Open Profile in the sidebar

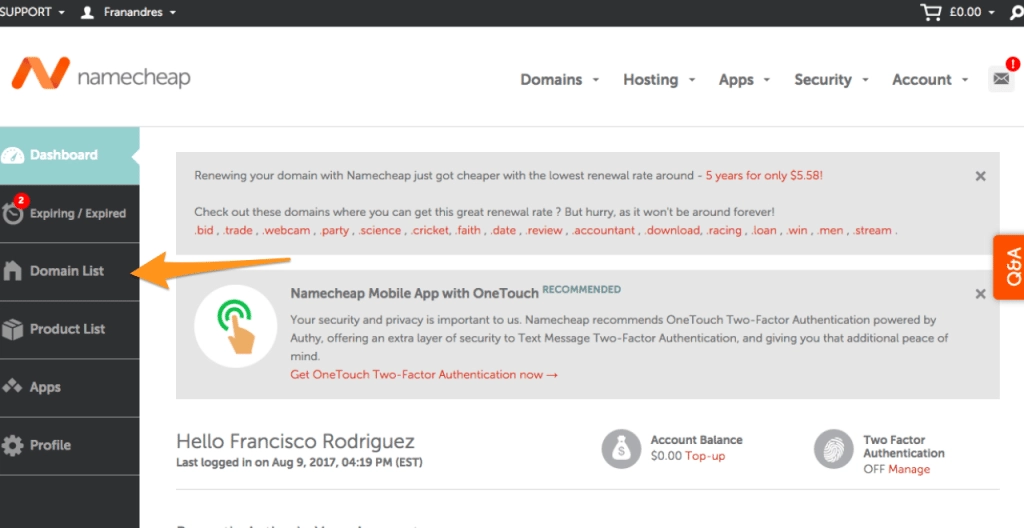coord(69,445)
